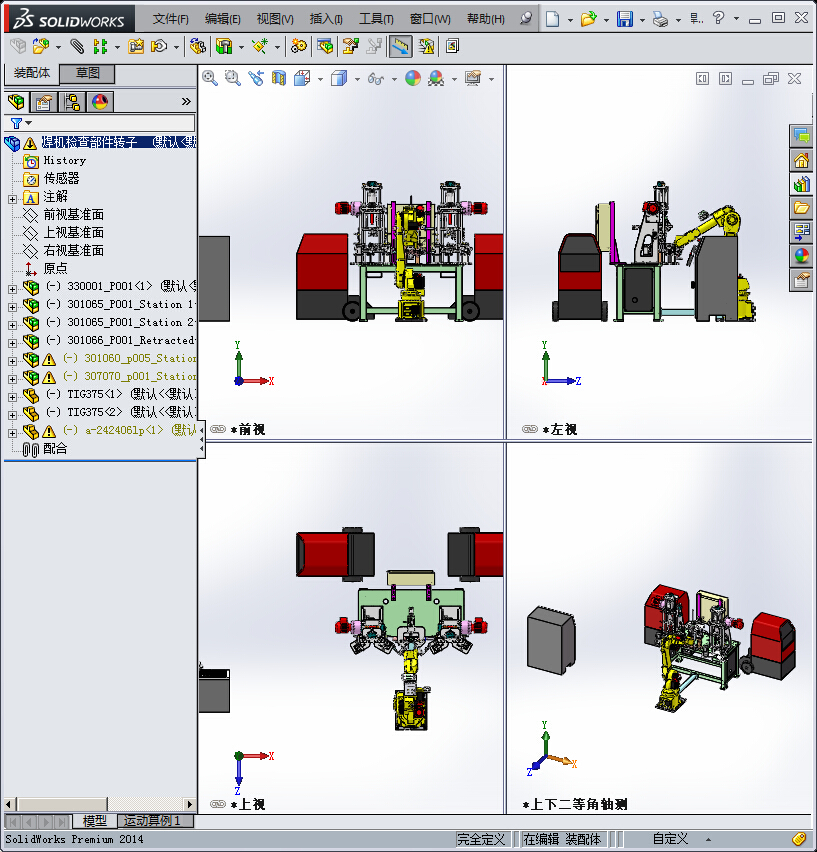The height and width of the screenshot is (852, 817).
Task: Expand the TIG375<1> component node
Action: point(12,397)
